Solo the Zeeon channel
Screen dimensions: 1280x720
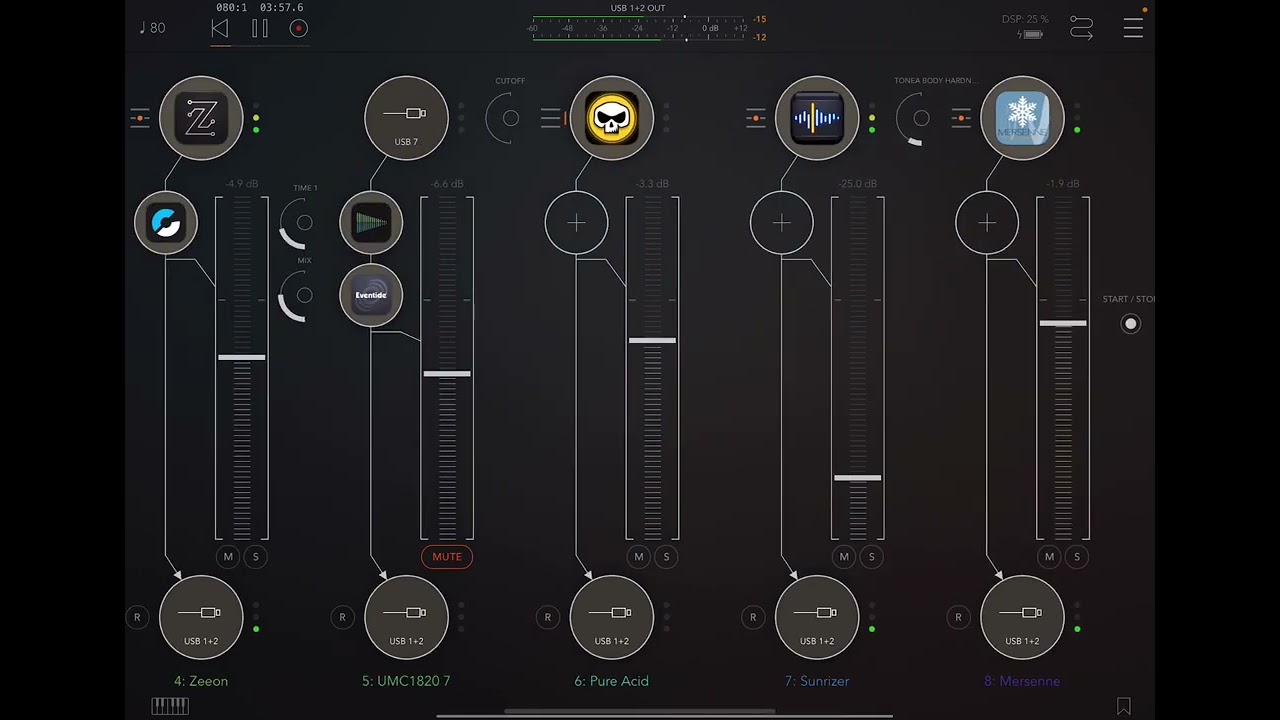(x=256, y=557)
